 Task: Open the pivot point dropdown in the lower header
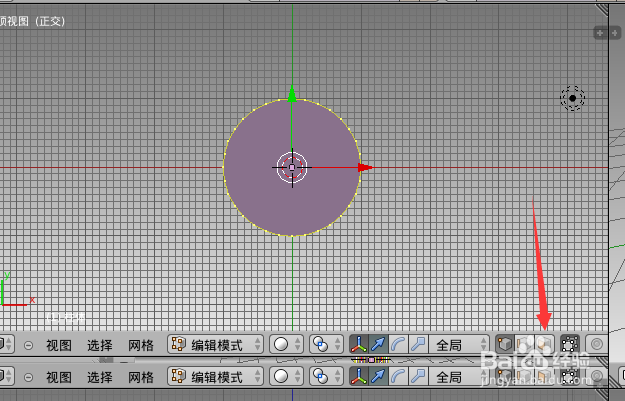tap(326, 376)
